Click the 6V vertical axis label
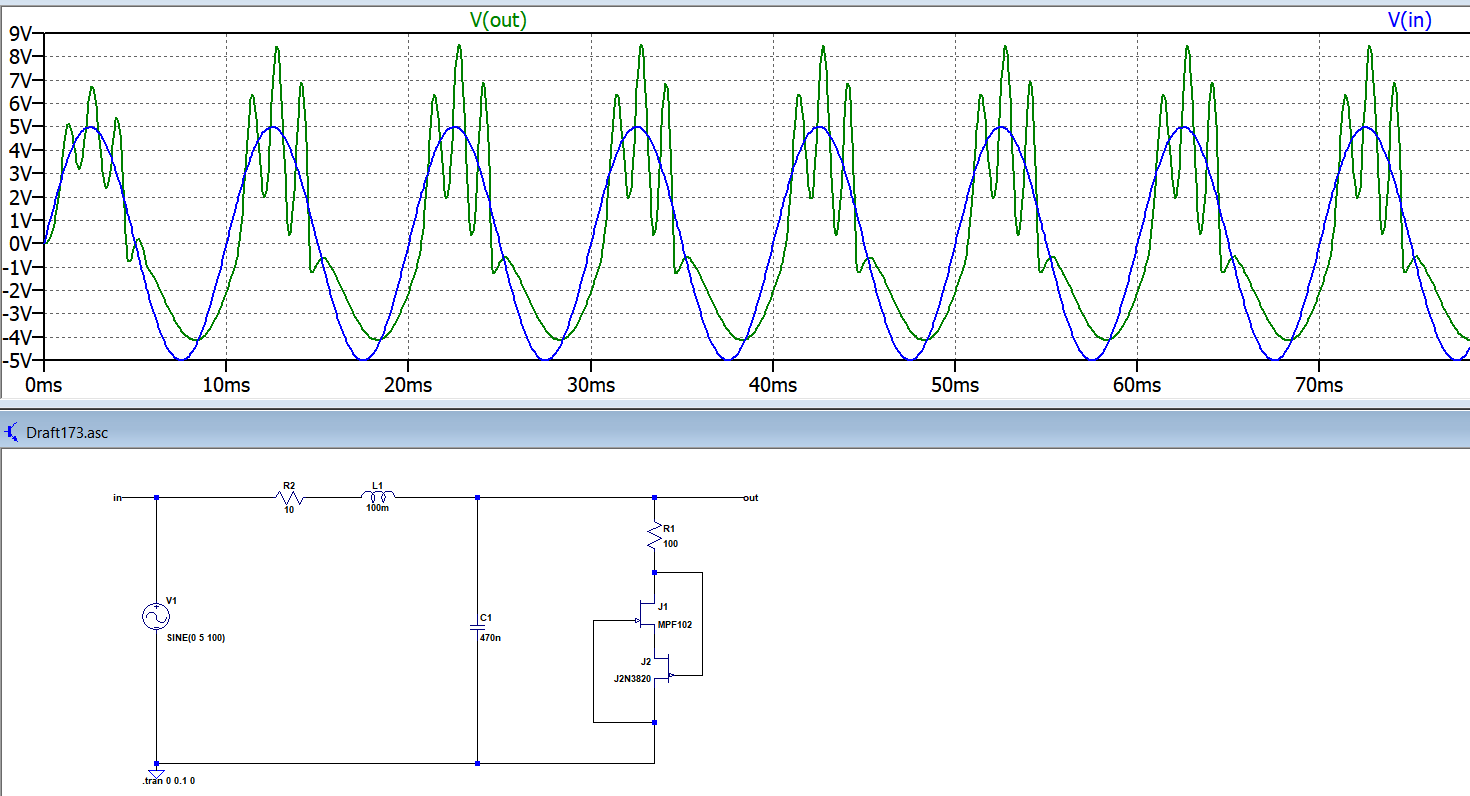Viewport: 1470px width, 796px height. (x=22, y=103)
